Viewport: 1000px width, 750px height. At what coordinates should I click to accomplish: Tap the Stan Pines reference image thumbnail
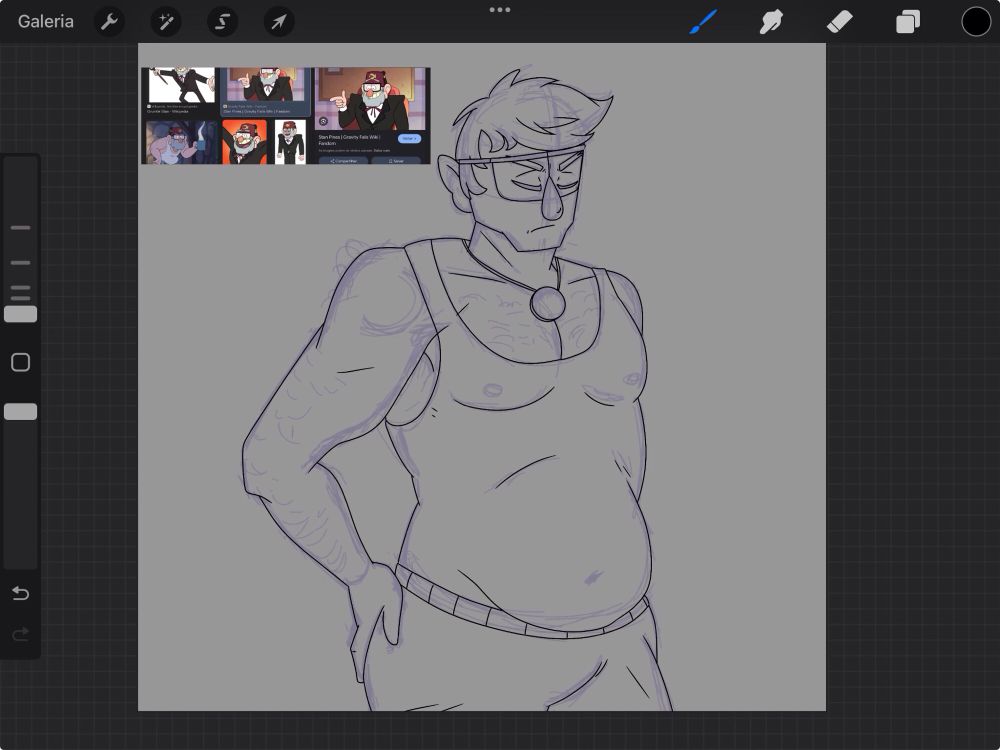(x=371, y=99)
